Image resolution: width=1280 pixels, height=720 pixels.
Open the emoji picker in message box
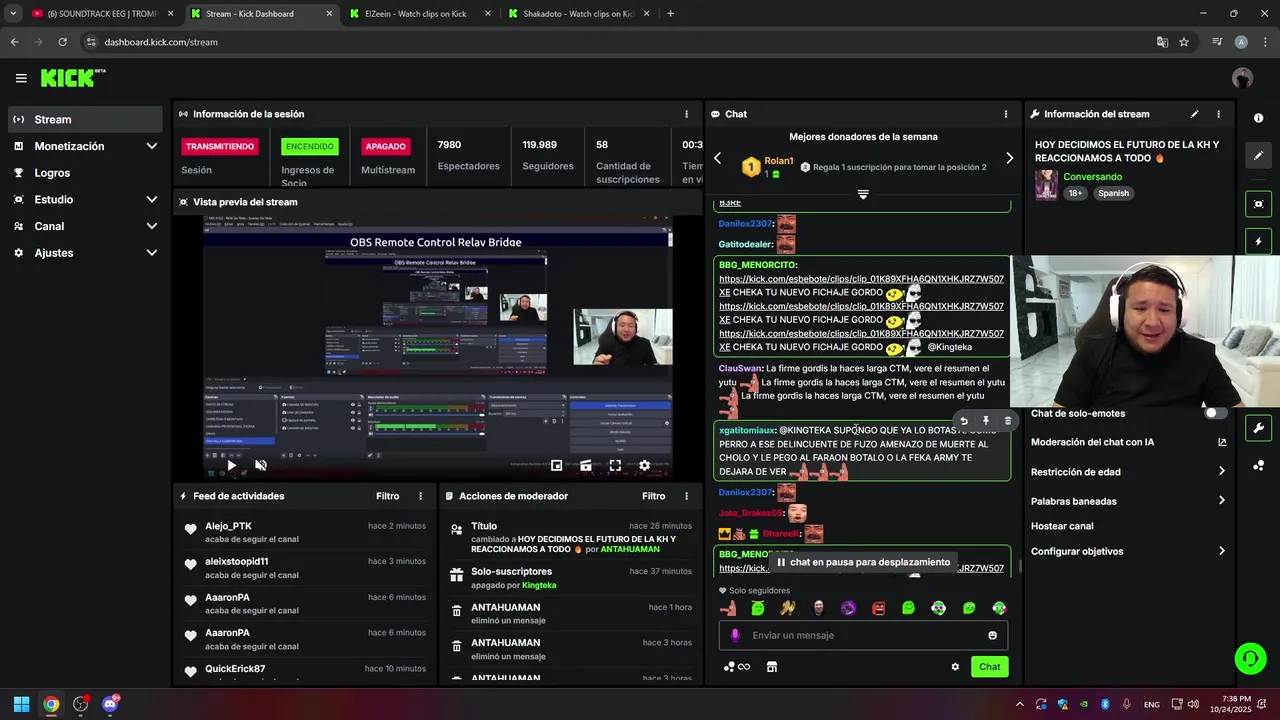point(992,635)
